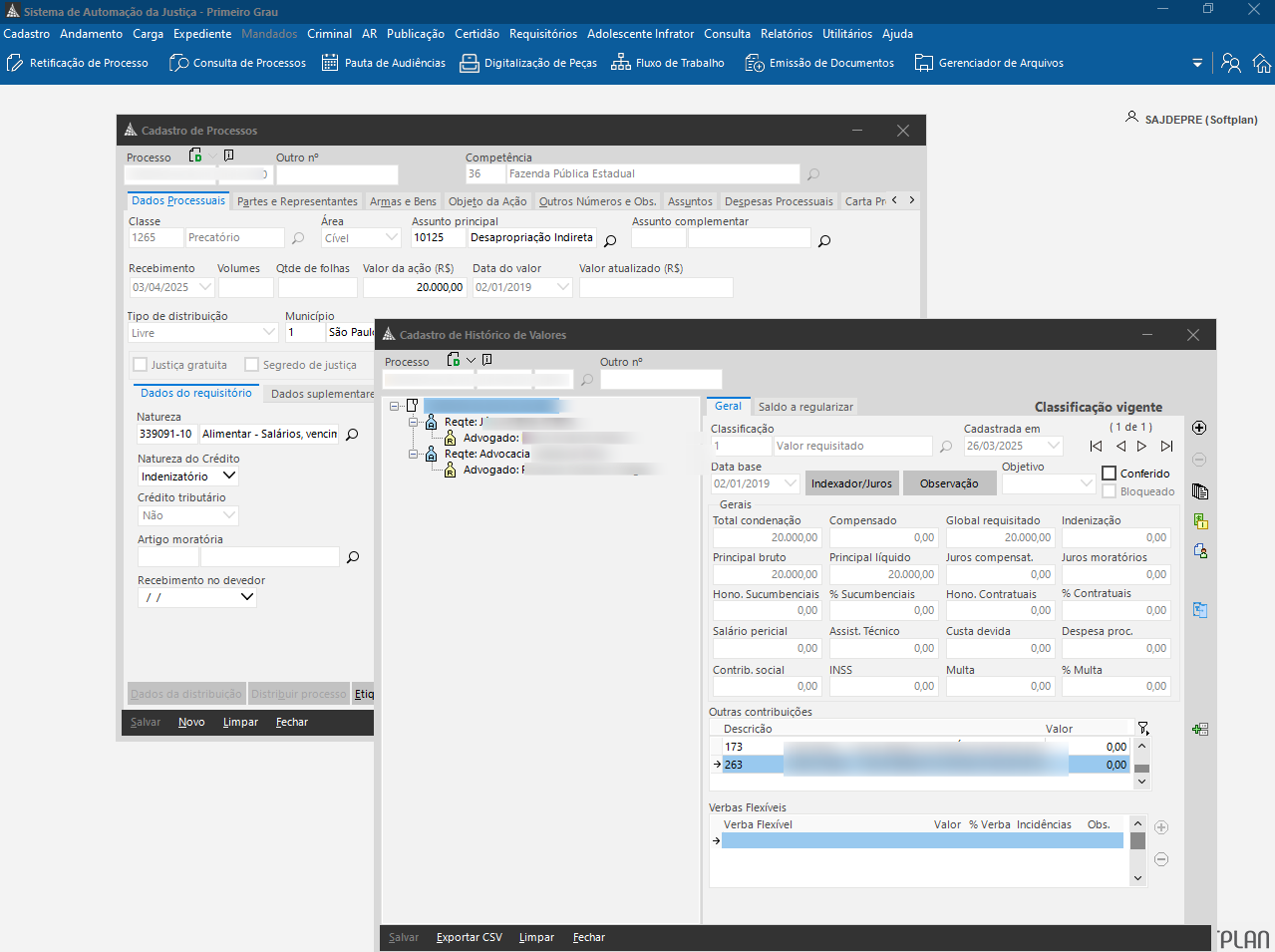Switch to Despesas Processuais tab
The height and width of the screenshot is (952, 1275).
[x=779, y=201]
